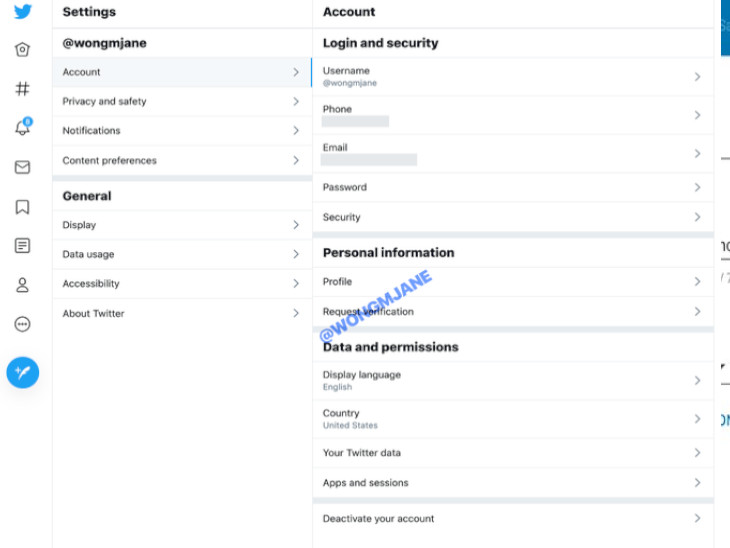Open Profile person icon in sidebar
The height and width of the screenshot is (548, 730).
pyautogui.click(x=23, y=285)
